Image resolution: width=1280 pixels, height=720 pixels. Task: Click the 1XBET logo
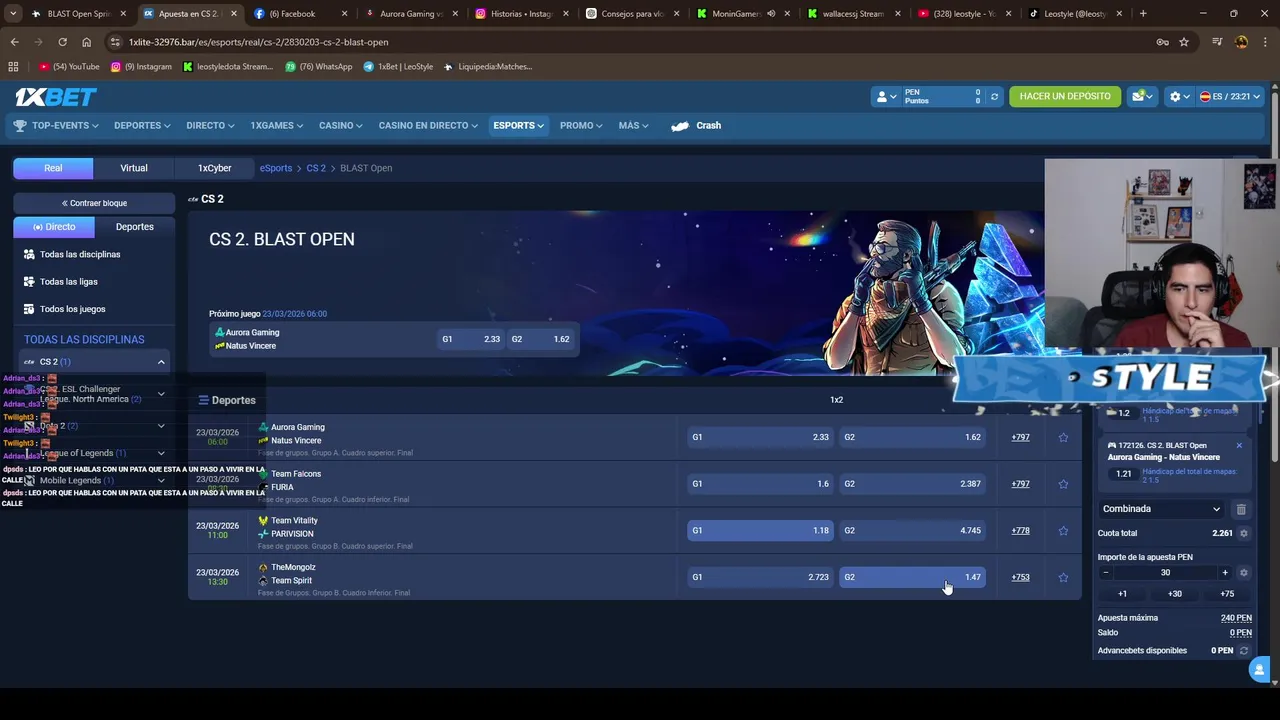[56, 96]
